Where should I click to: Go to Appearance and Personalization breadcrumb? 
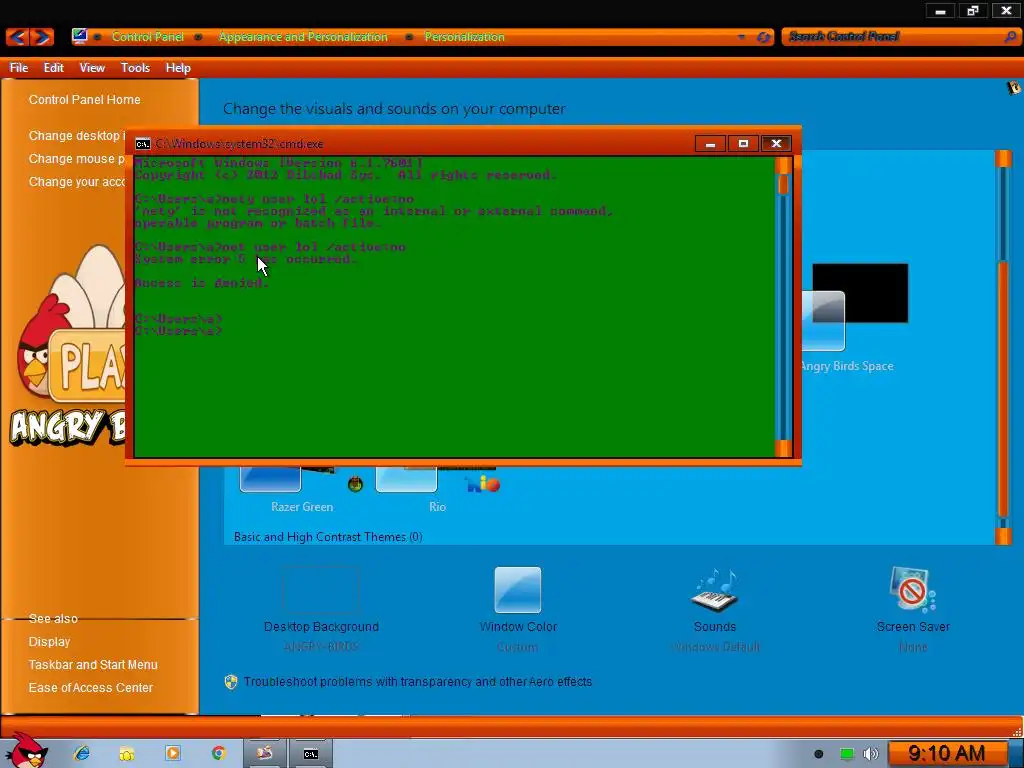(x=303, y=37)
